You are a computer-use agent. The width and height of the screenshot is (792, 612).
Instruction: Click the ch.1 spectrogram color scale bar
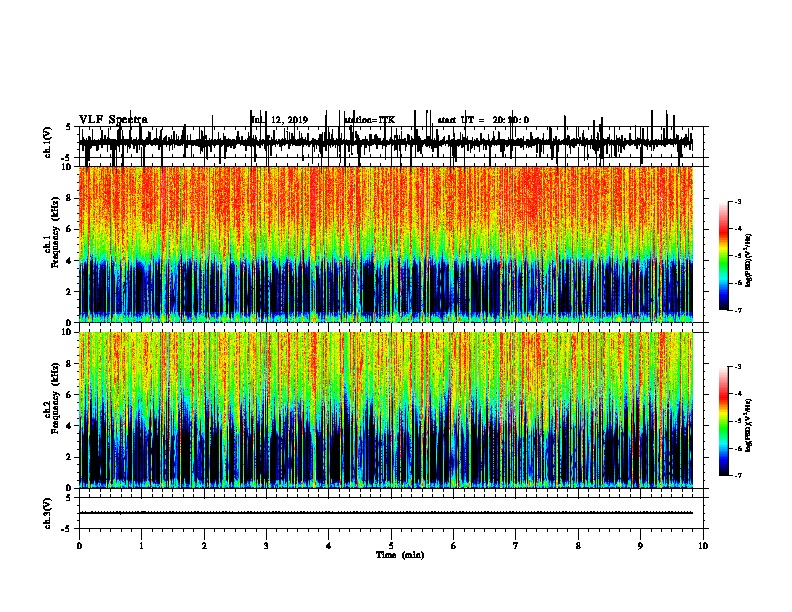coord(724,256)
